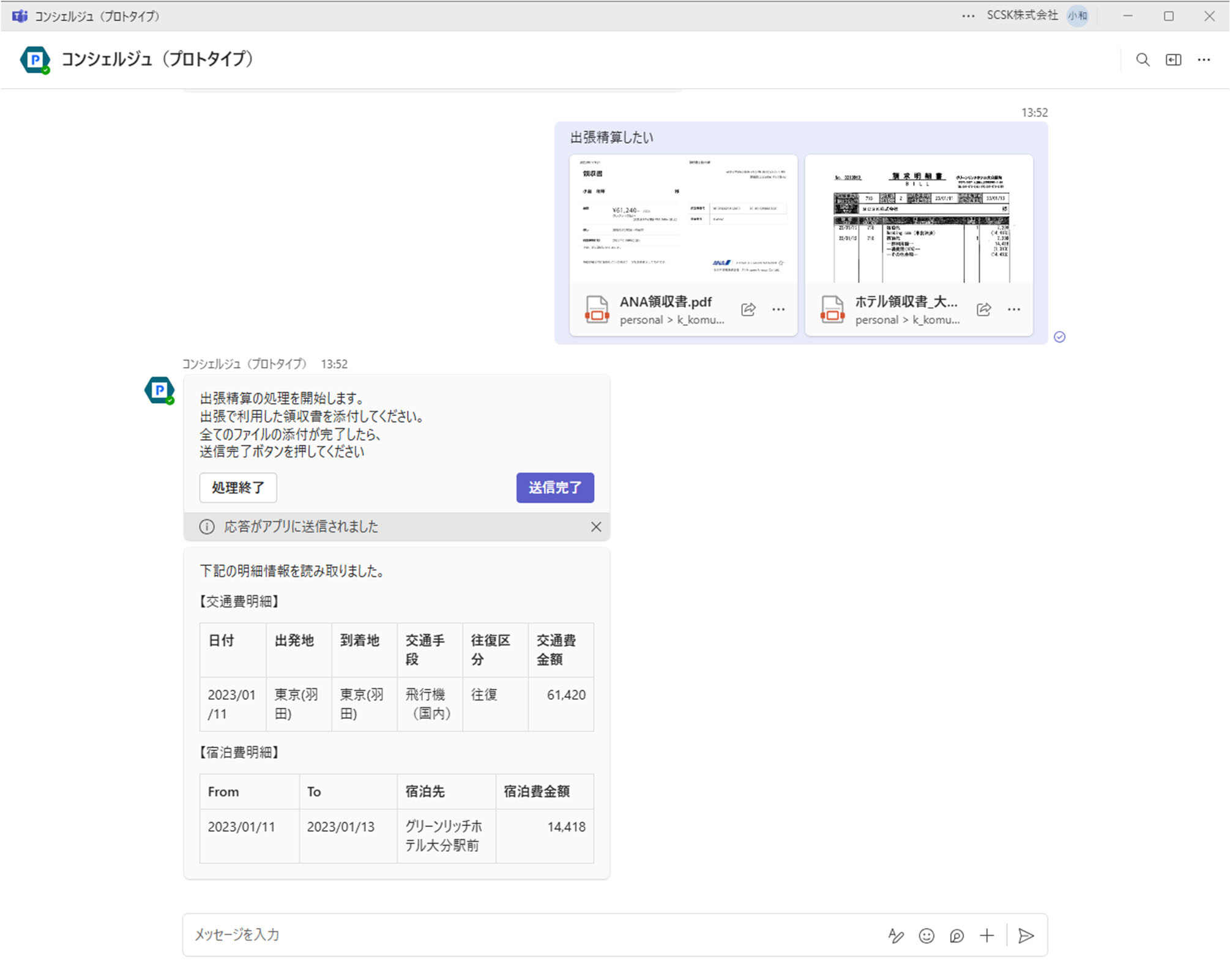The height and width of the screenshot is (980, 1230).
Task: Click the メッセージを入力 message field
Action: pyautogui.click(x=428, y=935)
